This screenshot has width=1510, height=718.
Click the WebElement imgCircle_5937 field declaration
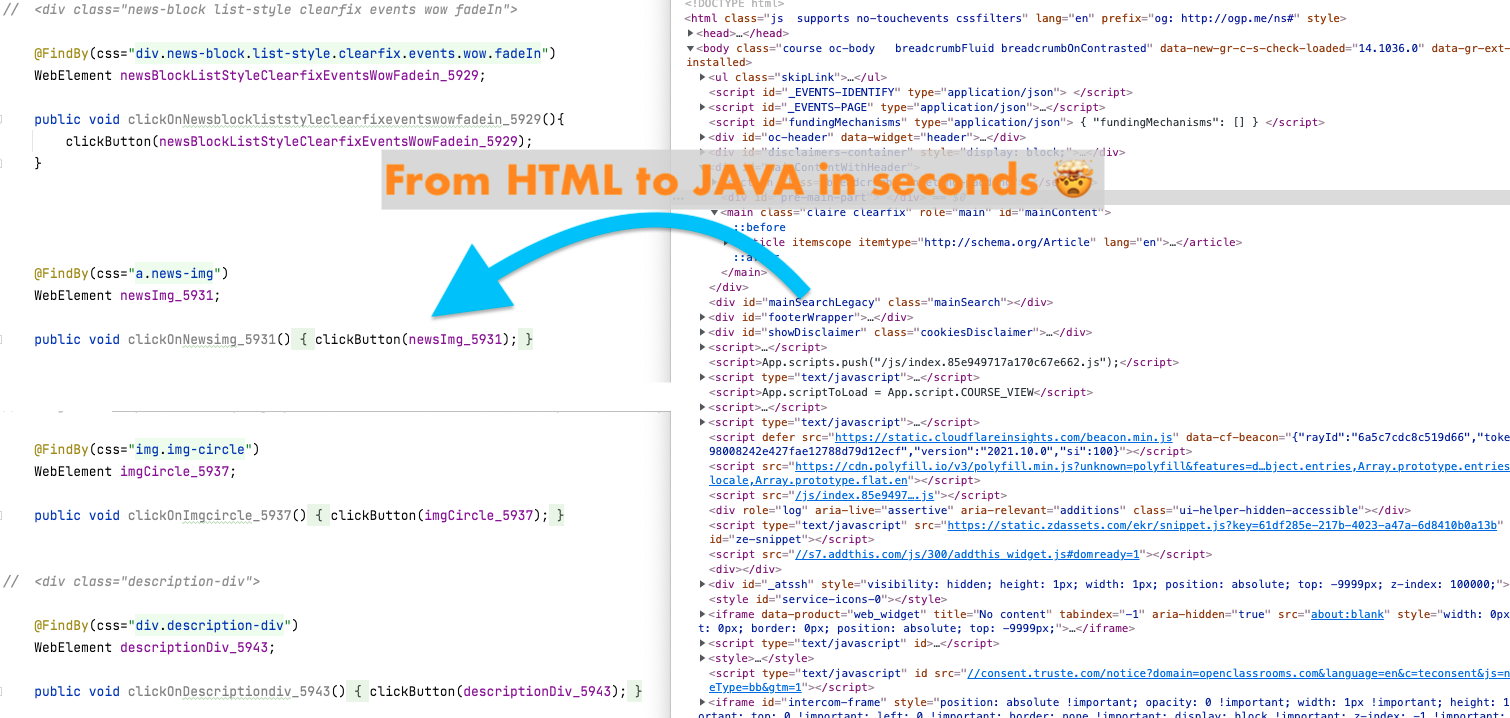(135, 471)
